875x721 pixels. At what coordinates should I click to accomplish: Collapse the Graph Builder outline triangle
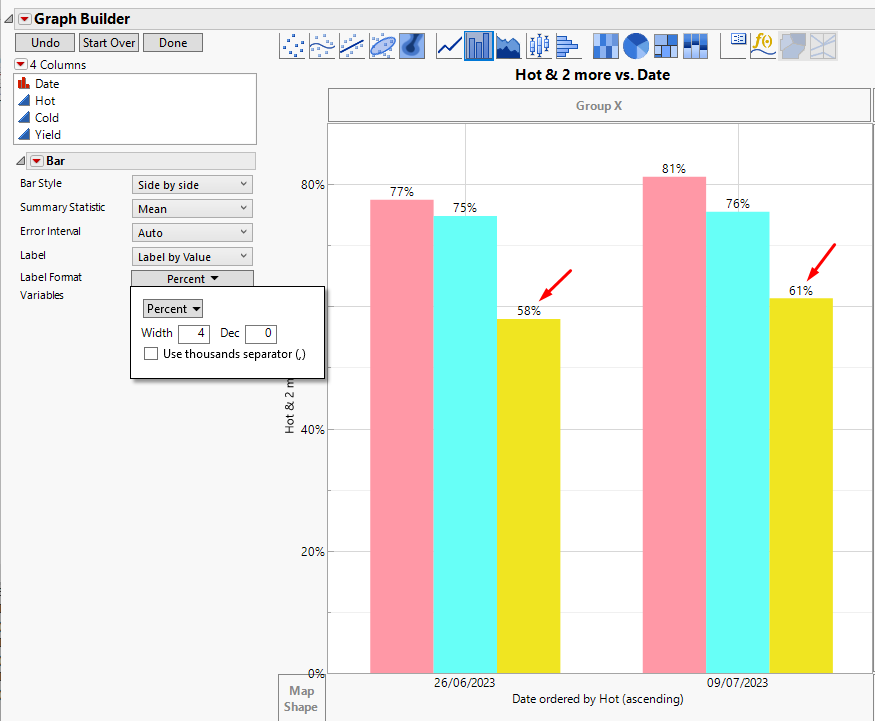tap(8, 20)
